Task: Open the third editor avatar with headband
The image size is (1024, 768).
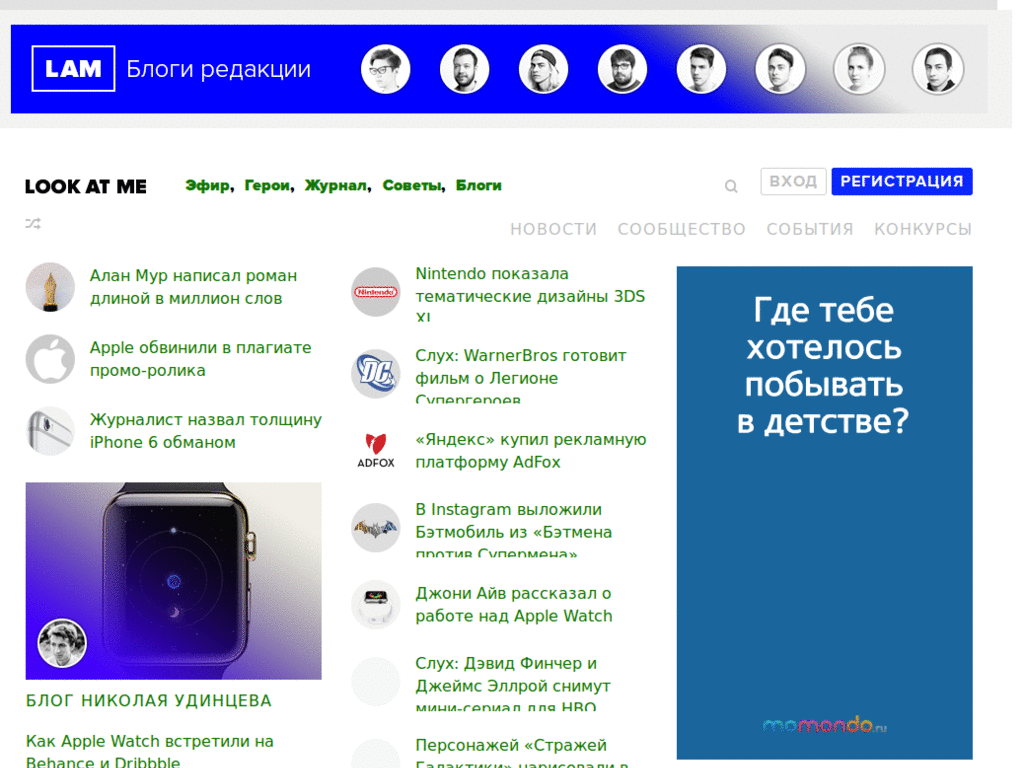Action: (543, 69)
